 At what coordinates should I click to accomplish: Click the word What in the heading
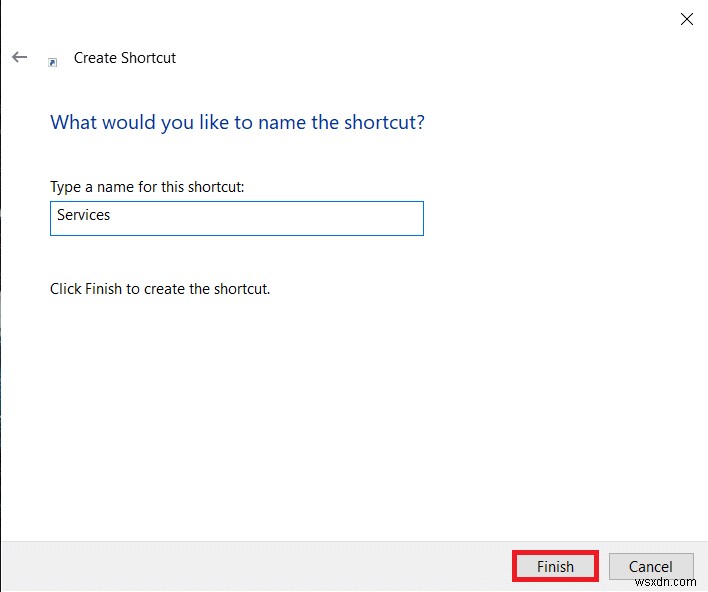(73, 123)
